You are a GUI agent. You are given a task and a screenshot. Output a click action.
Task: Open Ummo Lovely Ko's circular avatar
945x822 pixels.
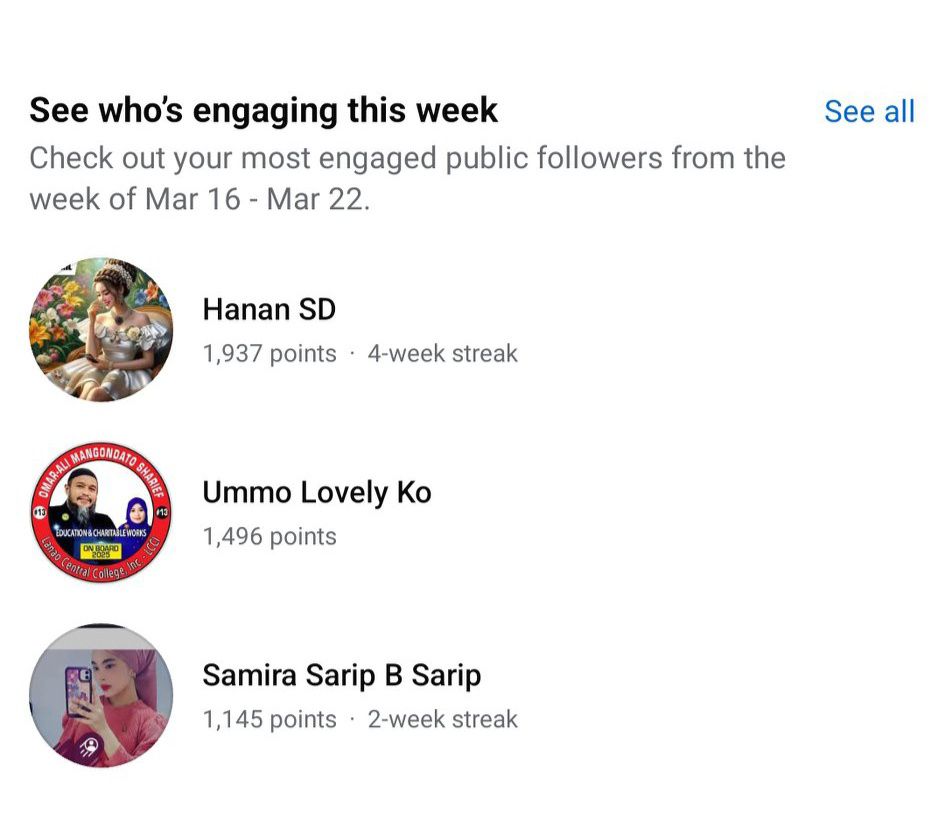coord(101,512)
